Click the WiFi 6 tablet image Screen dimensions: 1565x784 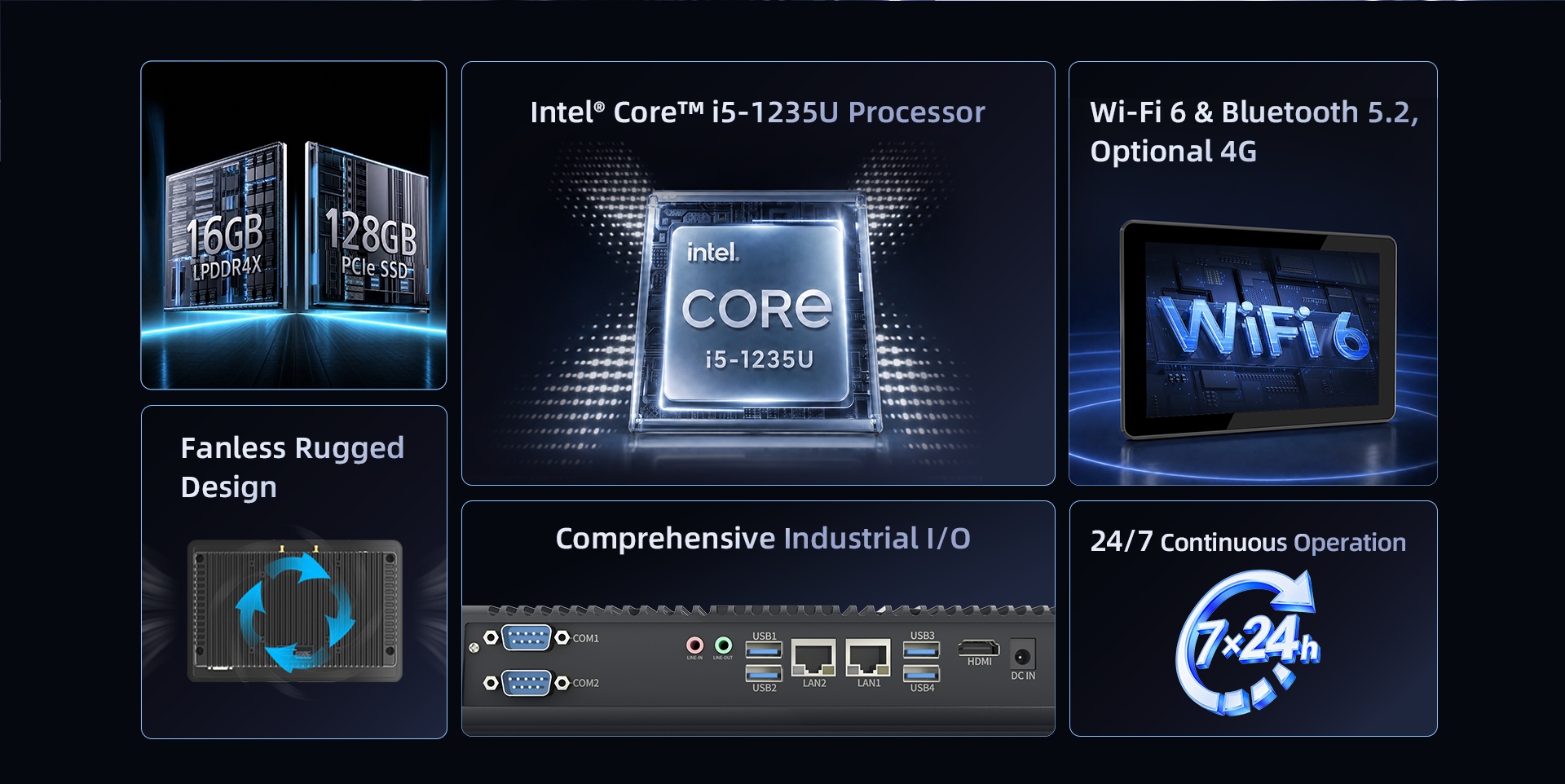(x=1258, y=329)
